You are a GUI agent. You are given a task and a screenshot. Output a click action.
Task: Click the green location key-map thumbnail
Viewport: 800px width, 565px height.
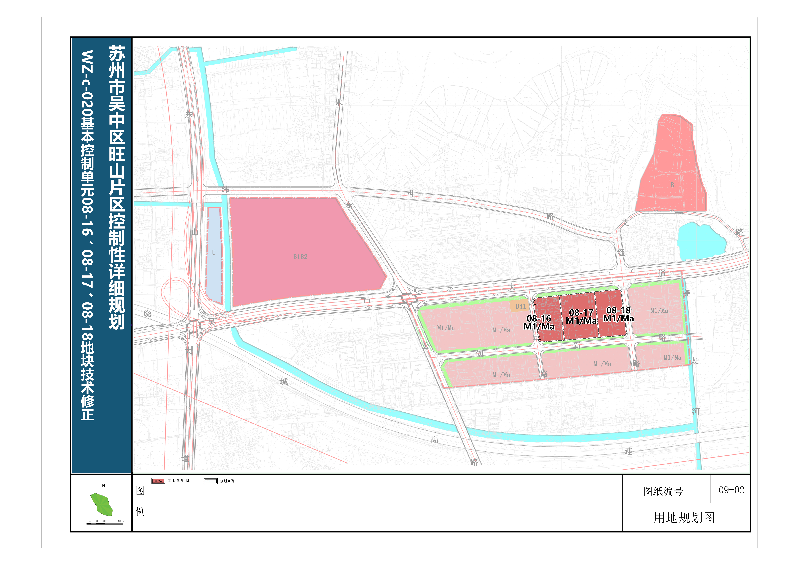[x=101, y=504]
